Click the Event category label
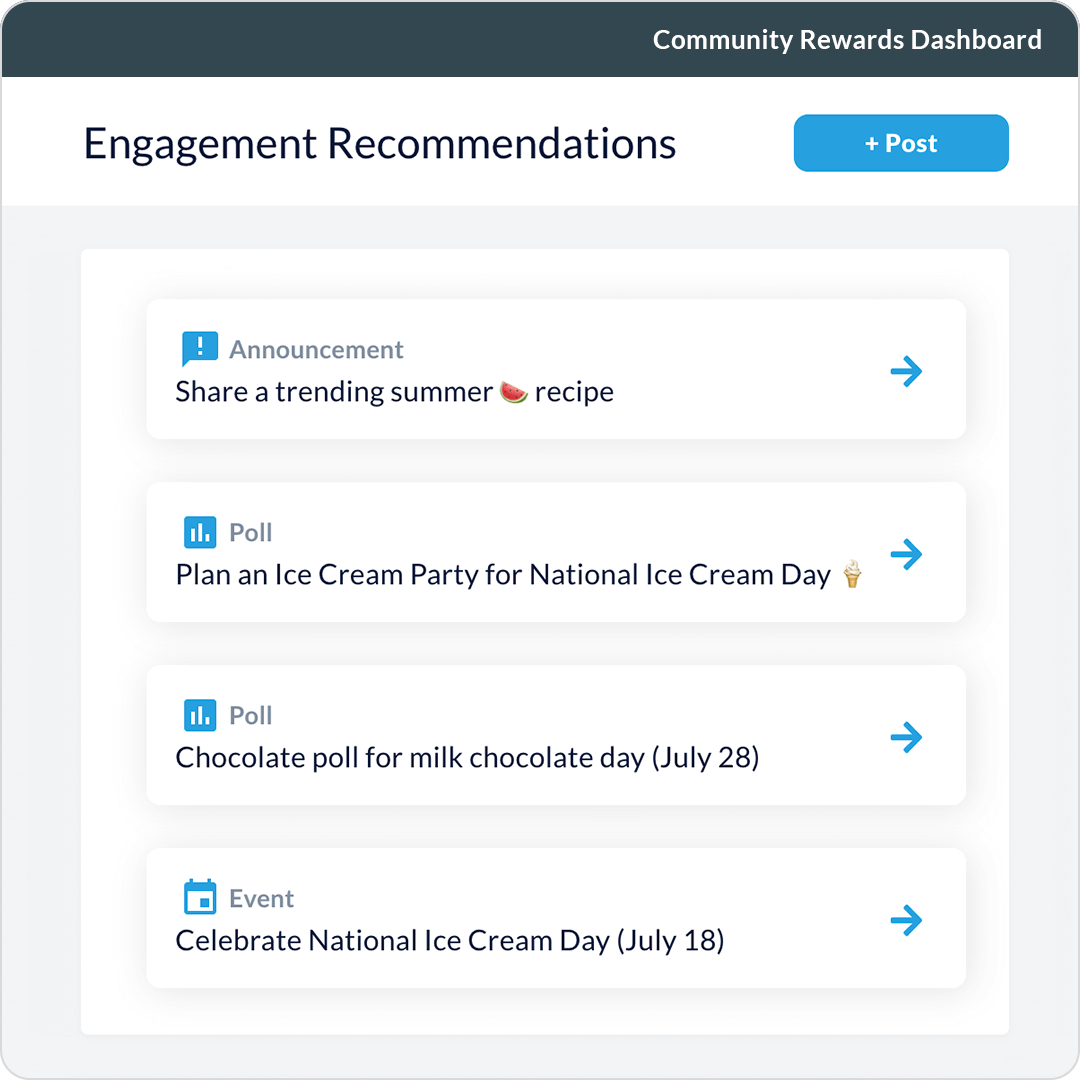Image resolution: width=1080 pixels, height=1080 pixels. tap(261, 898)
